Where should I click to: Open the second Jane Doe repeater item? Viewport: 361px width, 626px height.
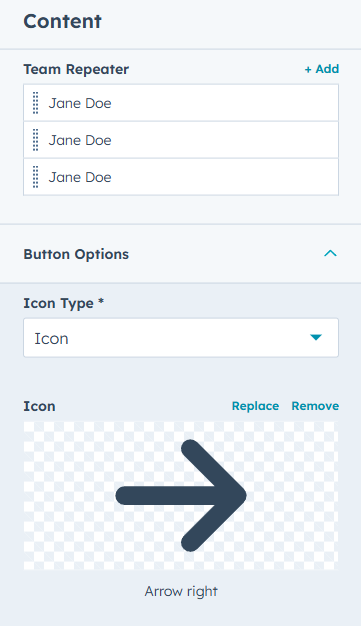(181, 140)
